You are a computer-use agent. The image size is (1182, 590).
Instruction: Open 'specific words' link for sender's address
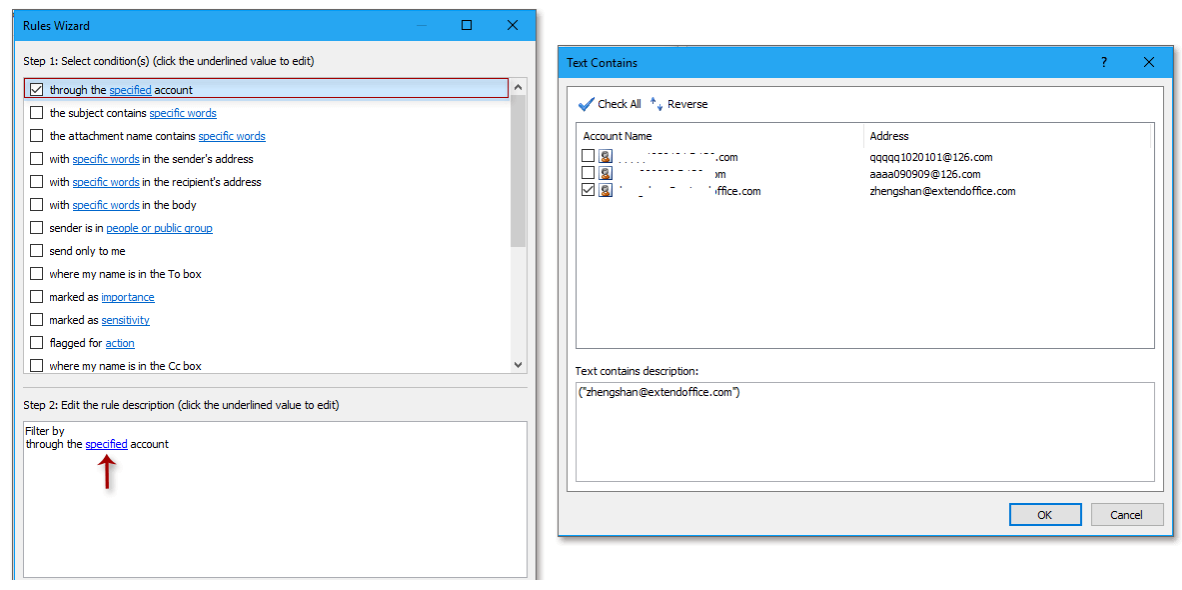point(105,158)
